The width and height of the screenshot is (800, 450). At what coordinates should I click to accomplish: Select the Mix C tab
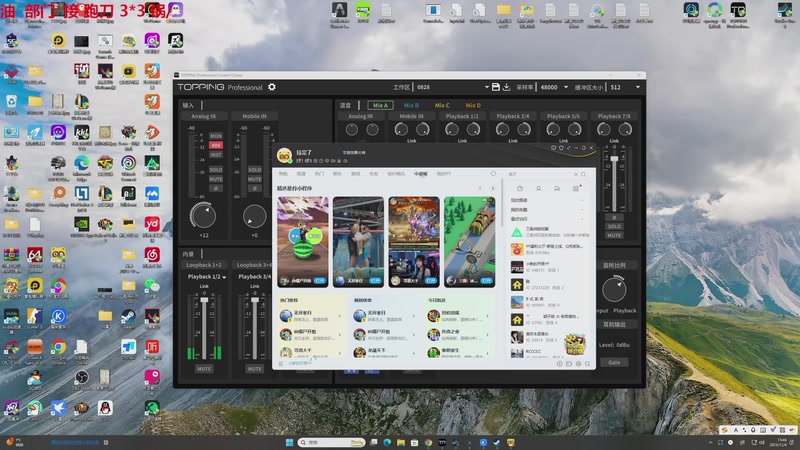click(442, 105)
